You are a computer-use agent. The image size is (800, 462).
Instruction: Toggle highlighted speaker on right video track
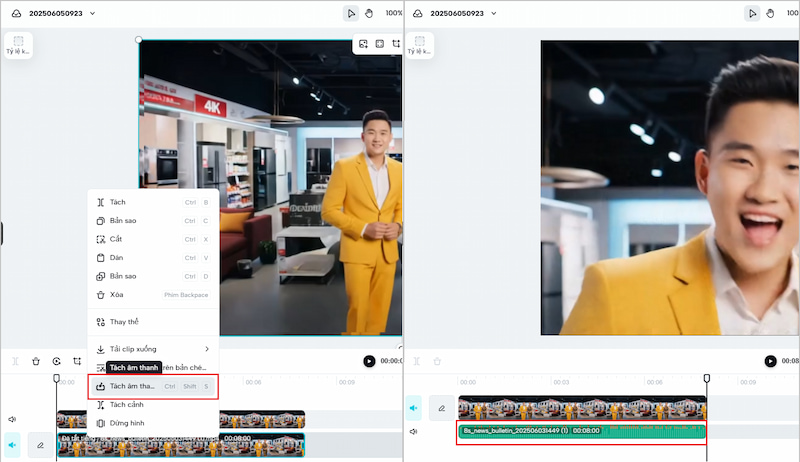click(414, 408)
